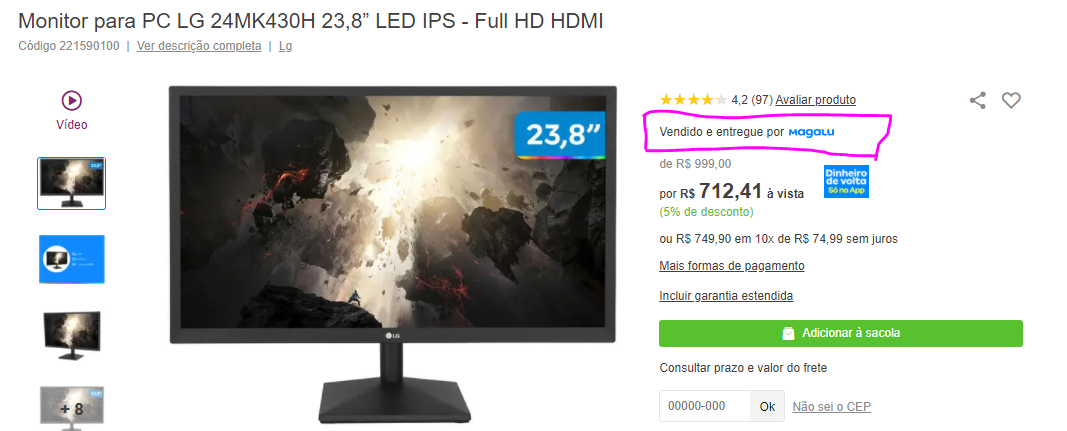Screen dimensions: 1067x431
Task: Click the star rating icons
Action: pos(693,100)
